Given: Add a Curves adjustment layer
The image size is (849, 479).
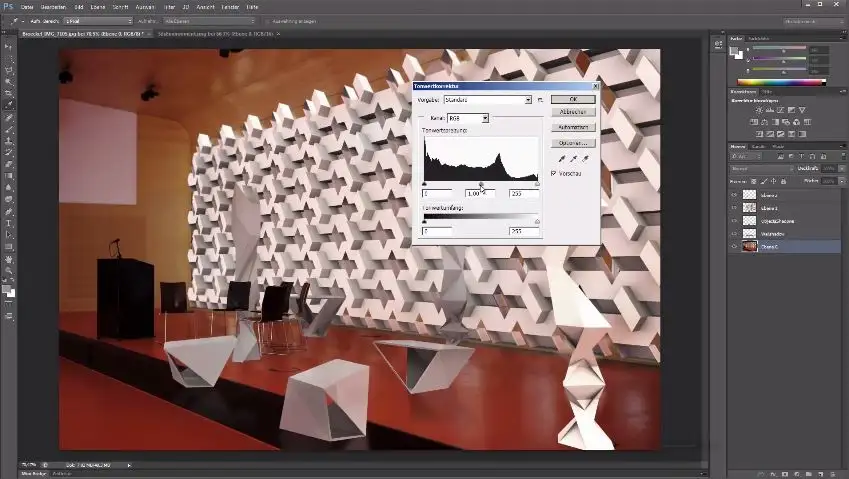Looking at the screenshot, I should click(780, 110).
